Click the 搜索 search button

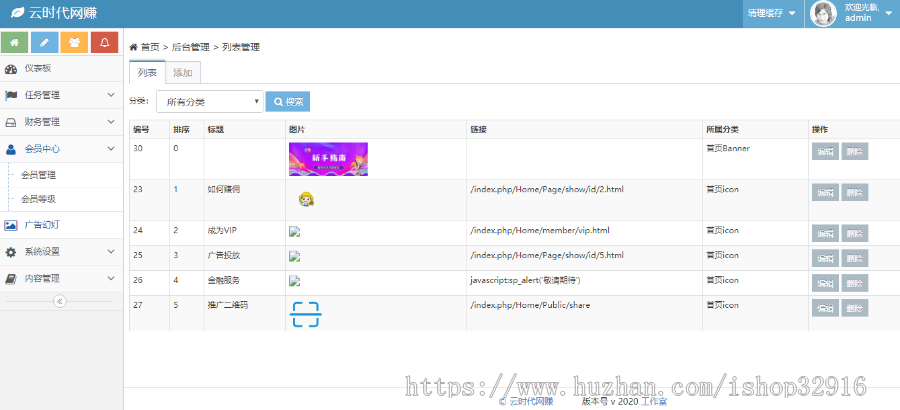[x=288, y=102]
